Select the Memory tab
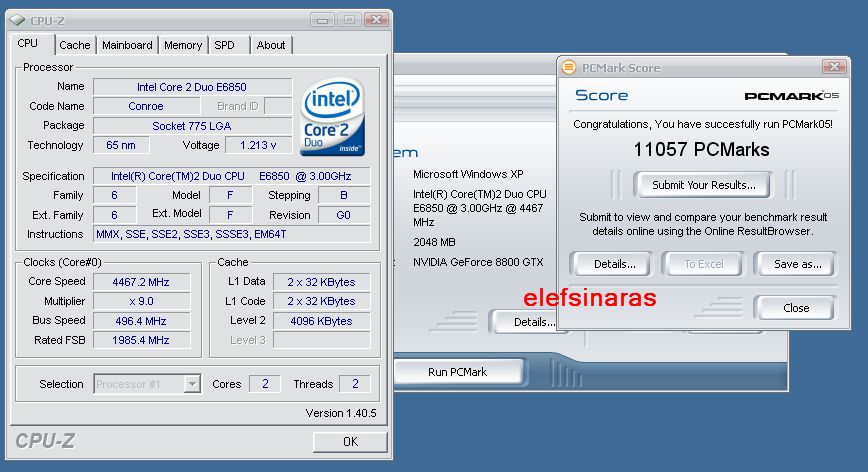Image resolution: width=868 pixels, height=472 pixels. coord(183,45)
